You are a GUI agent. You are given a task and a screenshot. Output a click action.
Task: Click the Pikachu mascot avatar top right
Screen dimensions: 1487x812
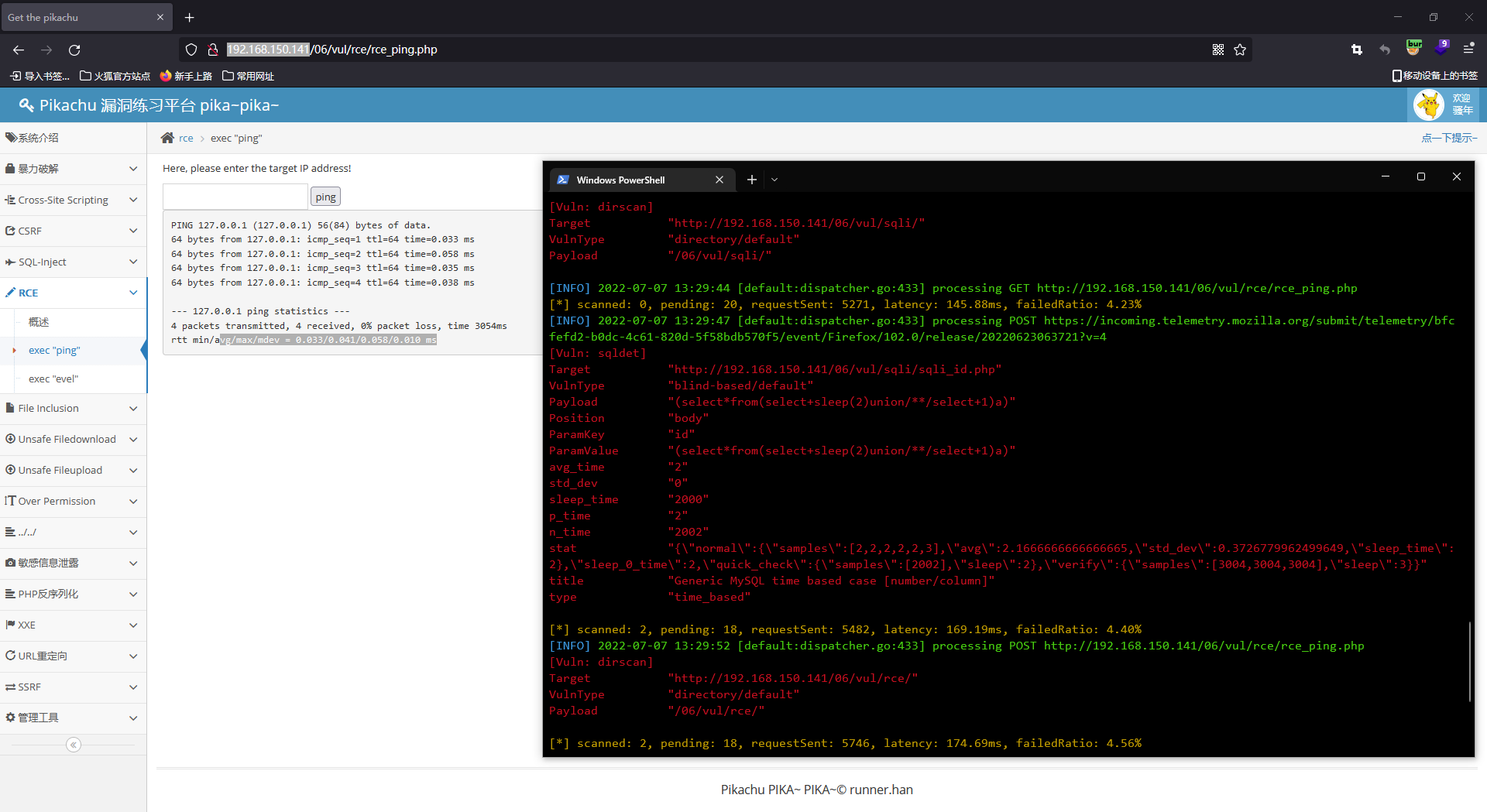tap(1429, 104)
